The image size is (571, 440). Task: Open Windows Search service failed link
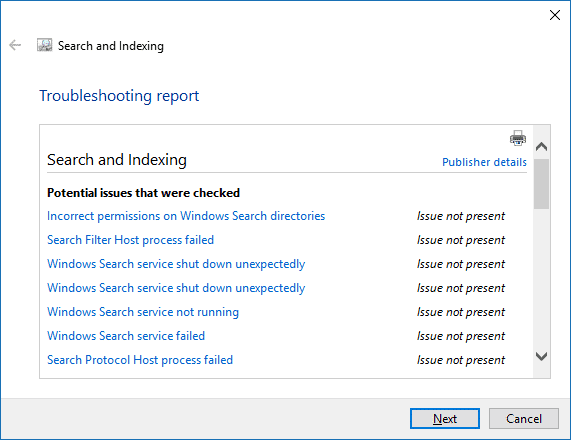pos(126,336)
